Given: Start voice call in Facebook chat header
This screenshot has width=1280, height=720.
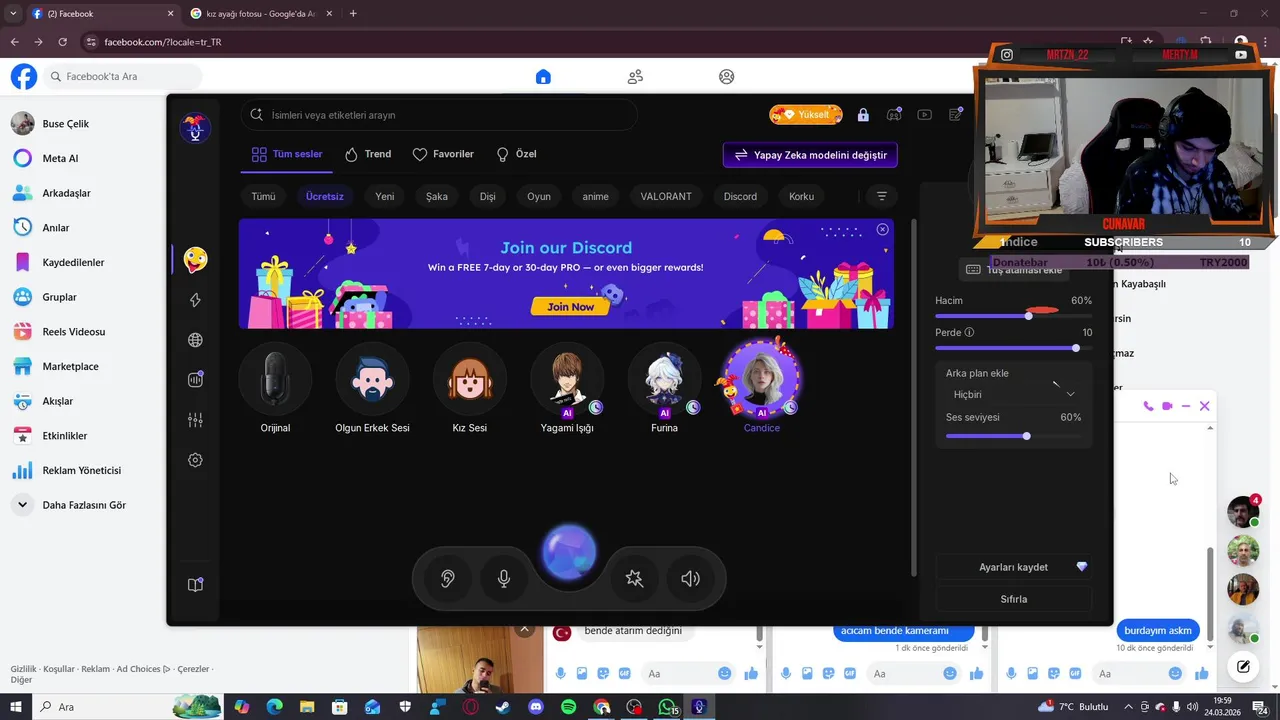Looking at the screenshot, I should click(x=1148, y=406).
